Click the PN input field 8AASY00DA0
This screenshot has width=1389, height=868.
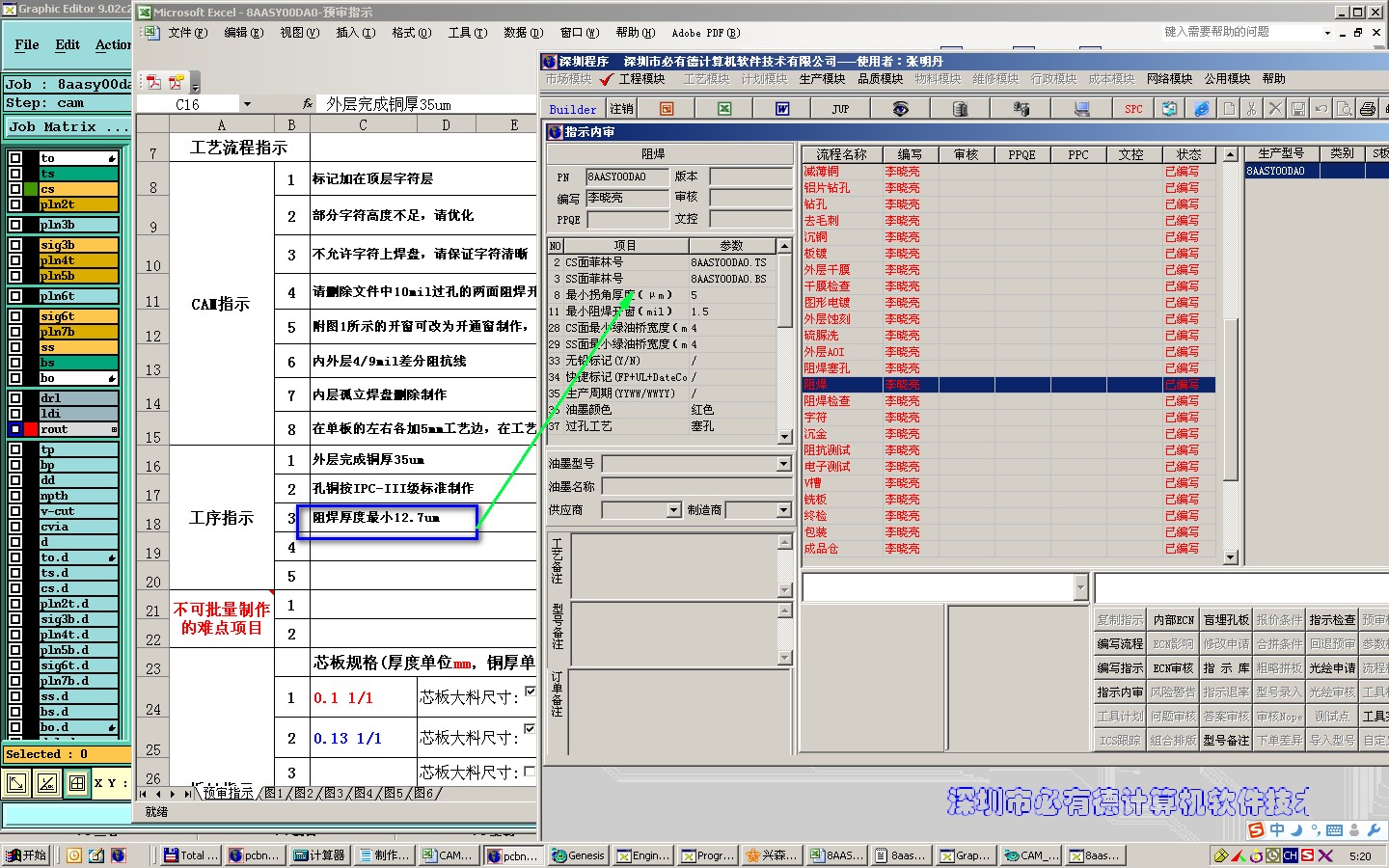coord(627,177)
